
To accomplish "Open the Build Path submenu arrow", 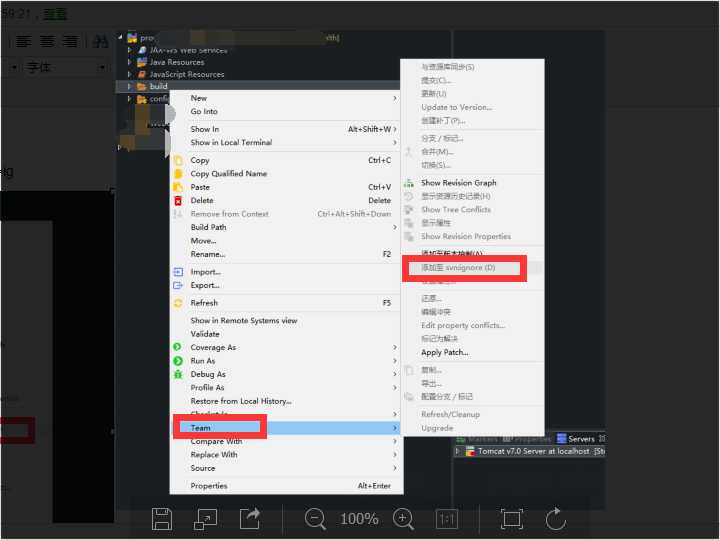I will click(395, 227).
